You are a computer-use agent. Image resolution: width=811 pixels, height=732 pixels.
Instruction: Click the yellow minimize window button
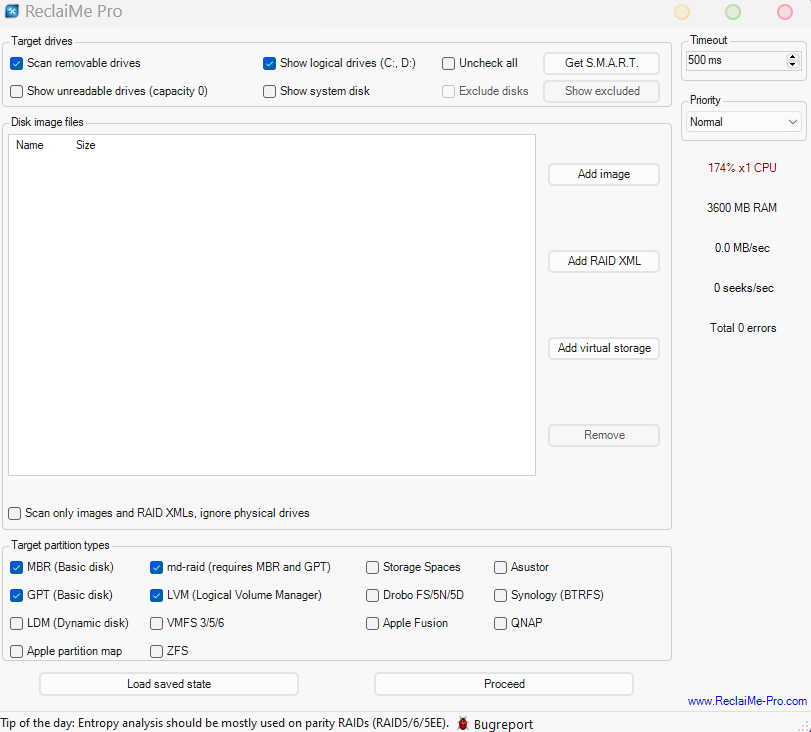(x=682, y=12)
